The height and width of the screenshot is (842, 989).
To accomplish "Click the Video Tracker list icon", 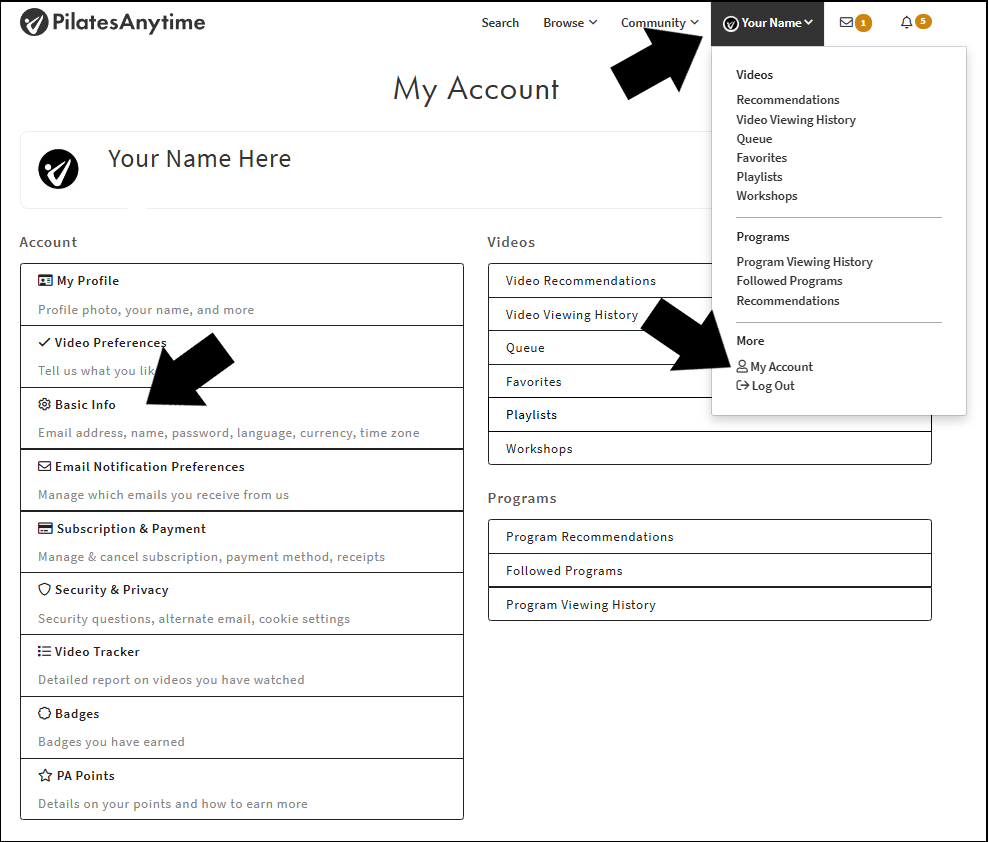I will point(44,652).
